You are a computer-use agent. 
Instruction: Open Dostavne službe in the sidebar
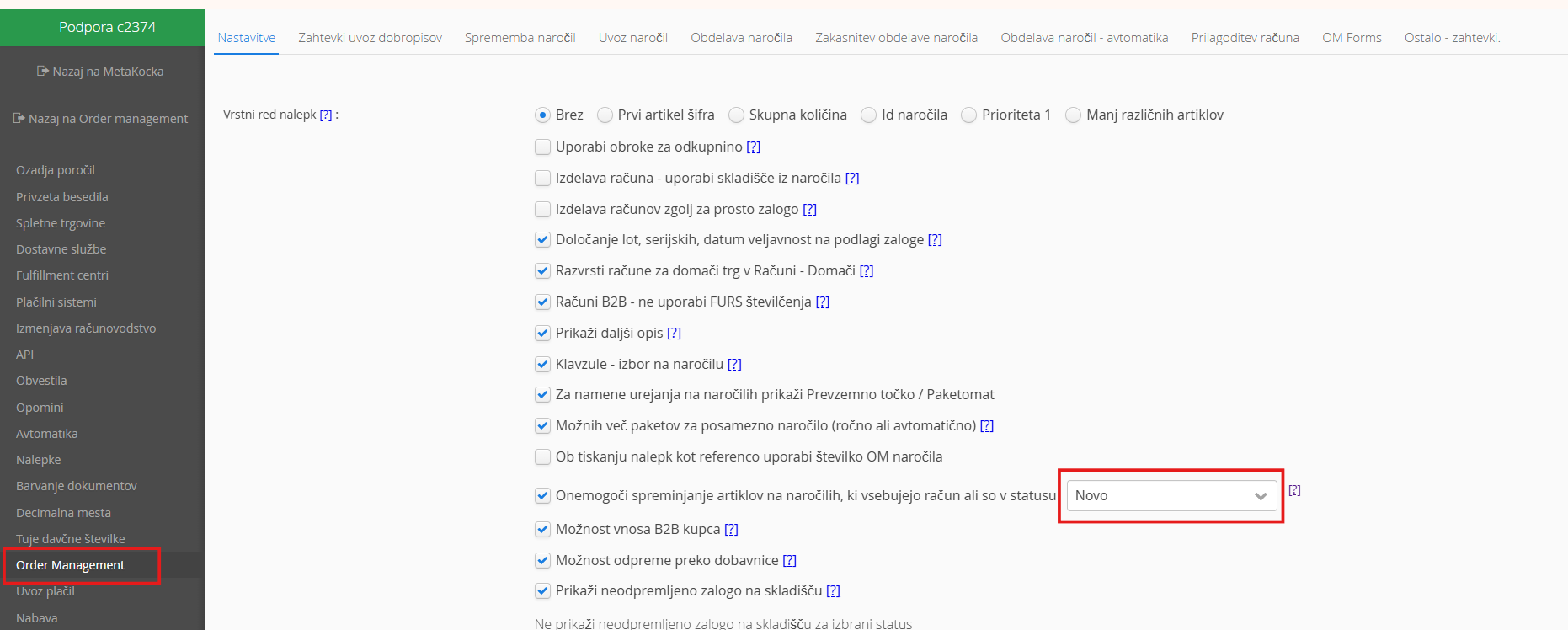click(61, 249)
